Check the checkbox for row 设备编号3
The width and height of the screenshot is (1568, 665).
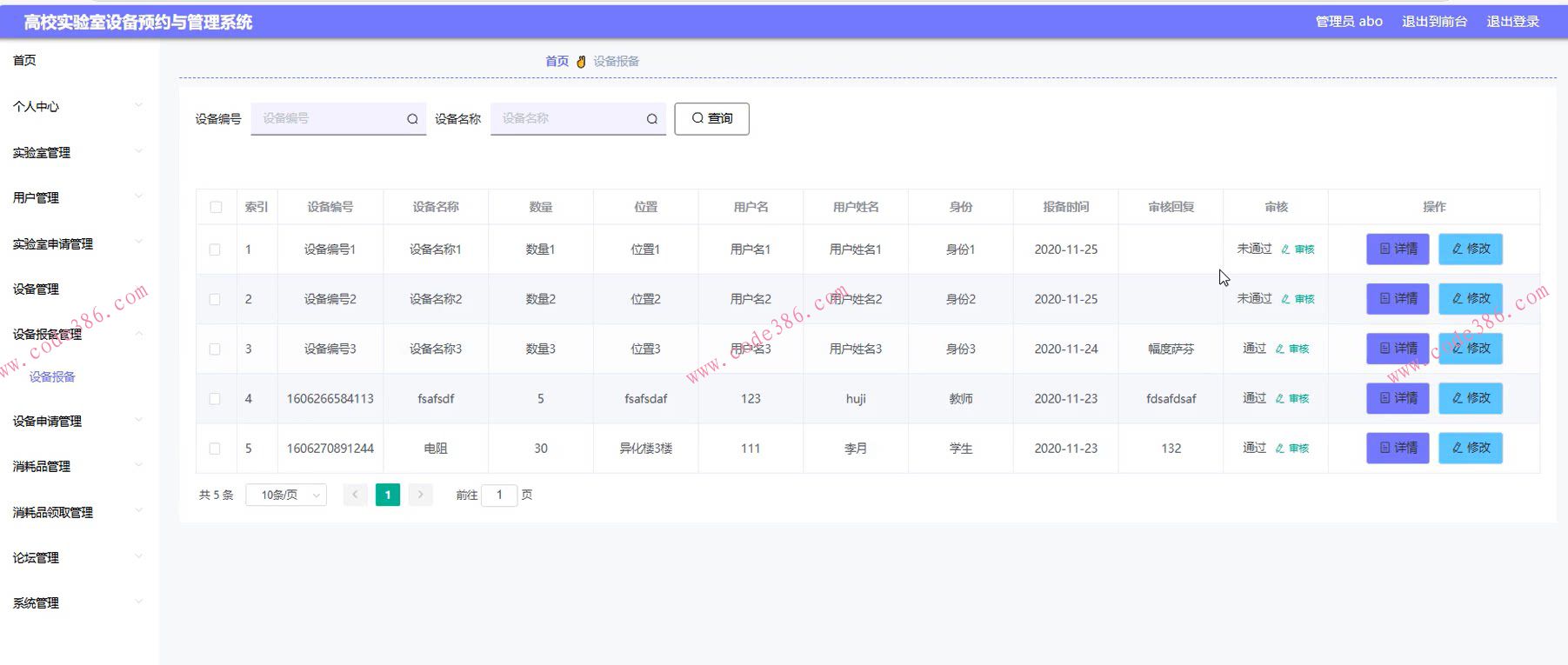[215, 349]
